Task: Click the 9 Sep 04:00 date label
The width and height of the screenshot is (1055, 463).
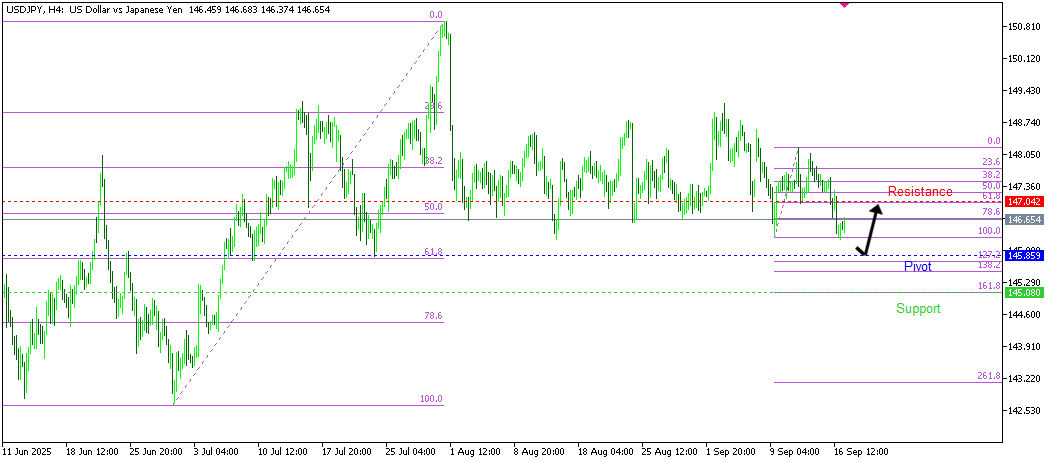Action: coord(796,451)
